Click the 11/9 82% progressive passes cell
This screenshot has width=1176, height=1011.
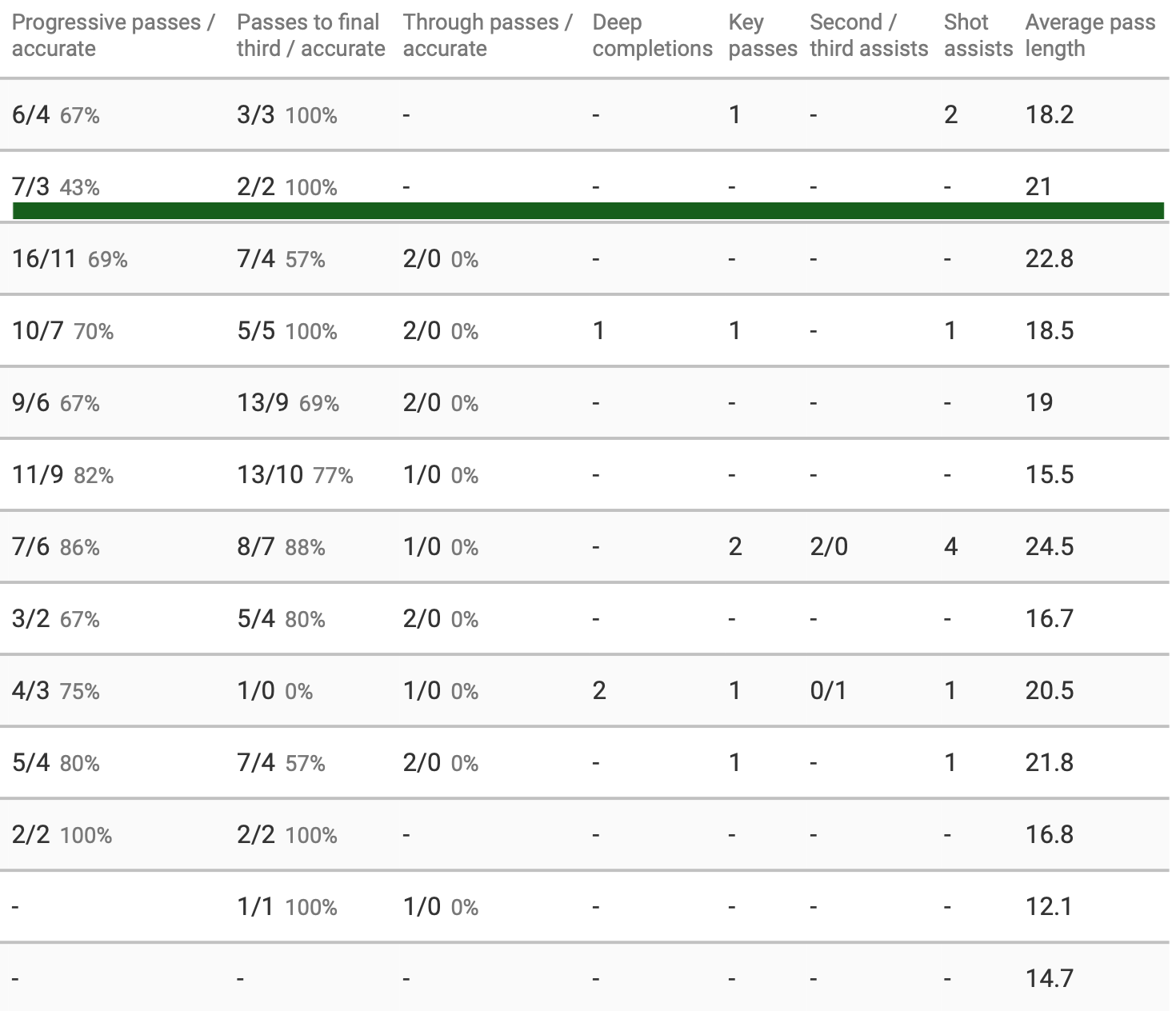click(x=62, y=475)
